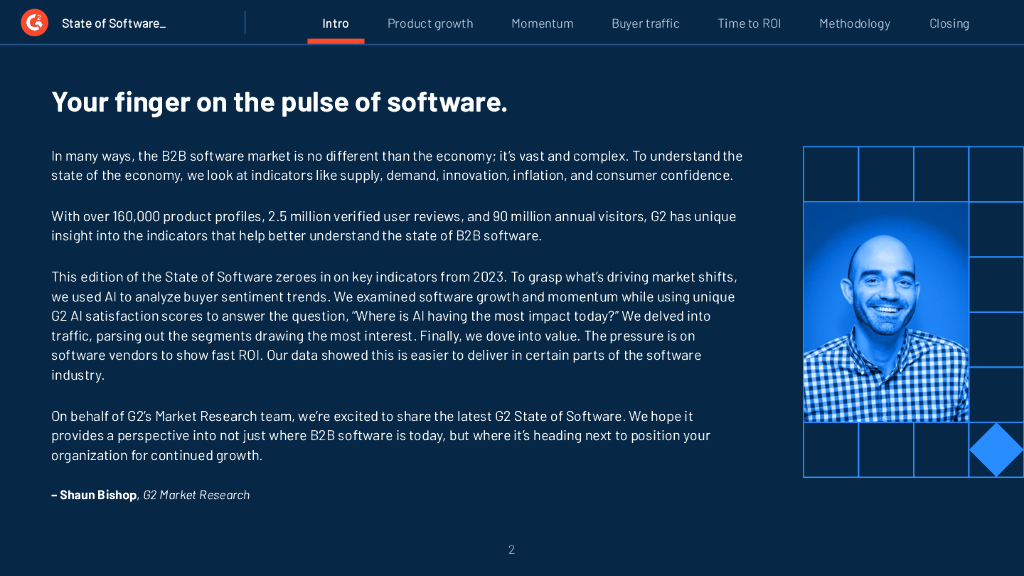Click the paragraph starting 'This edition of'
This screenshot has width=1024, height=576.
pyautogui.click(x=396, y=326)
